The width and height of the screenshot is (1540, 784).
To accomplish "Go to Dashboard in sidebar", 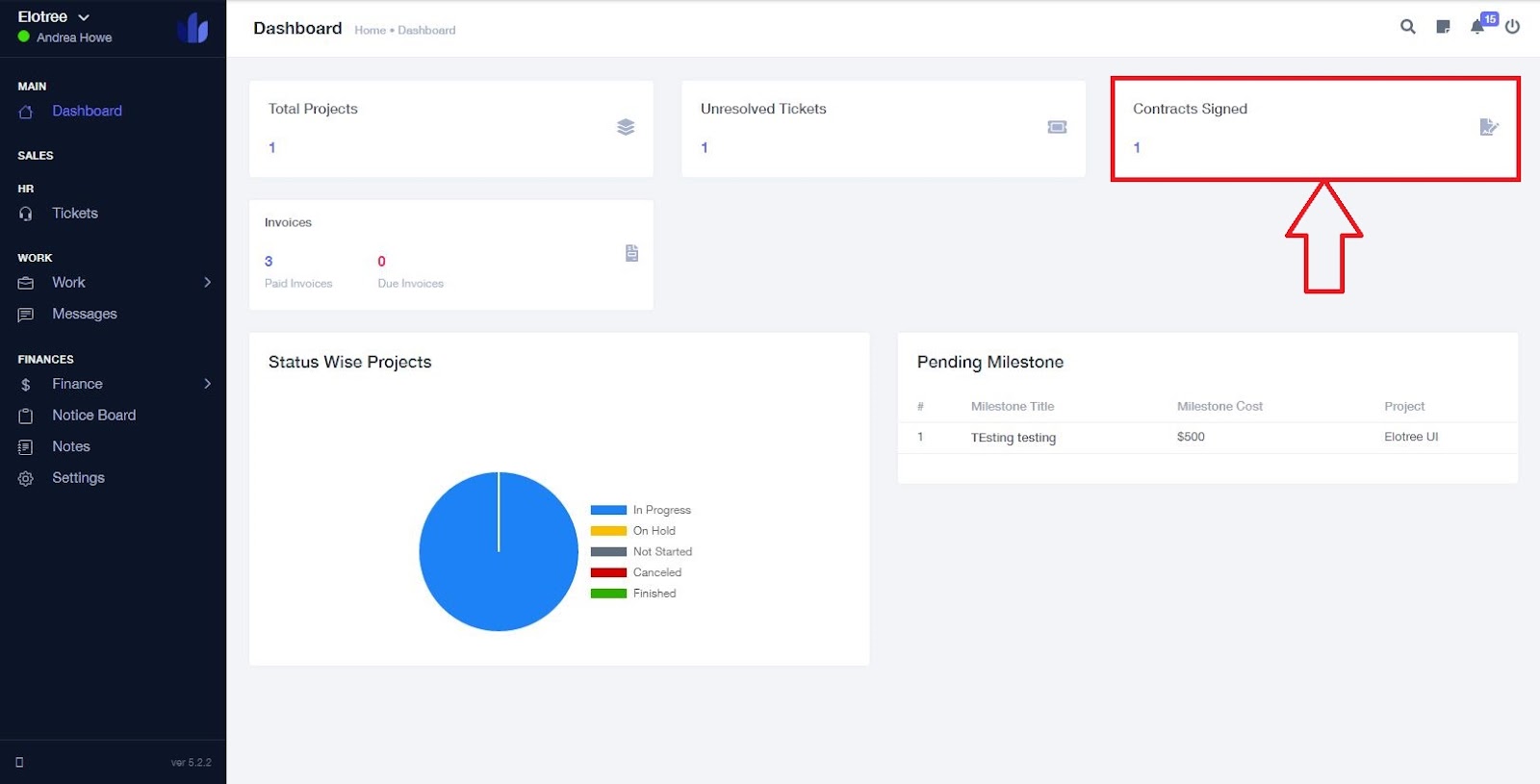I will pos(88,111).
